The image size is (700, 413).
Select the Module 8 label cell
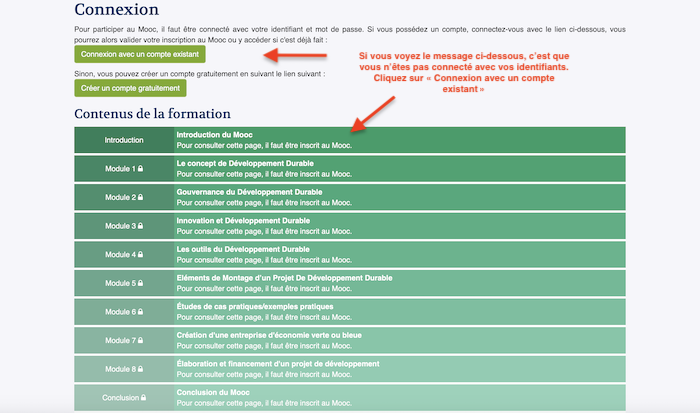point(124,369)
